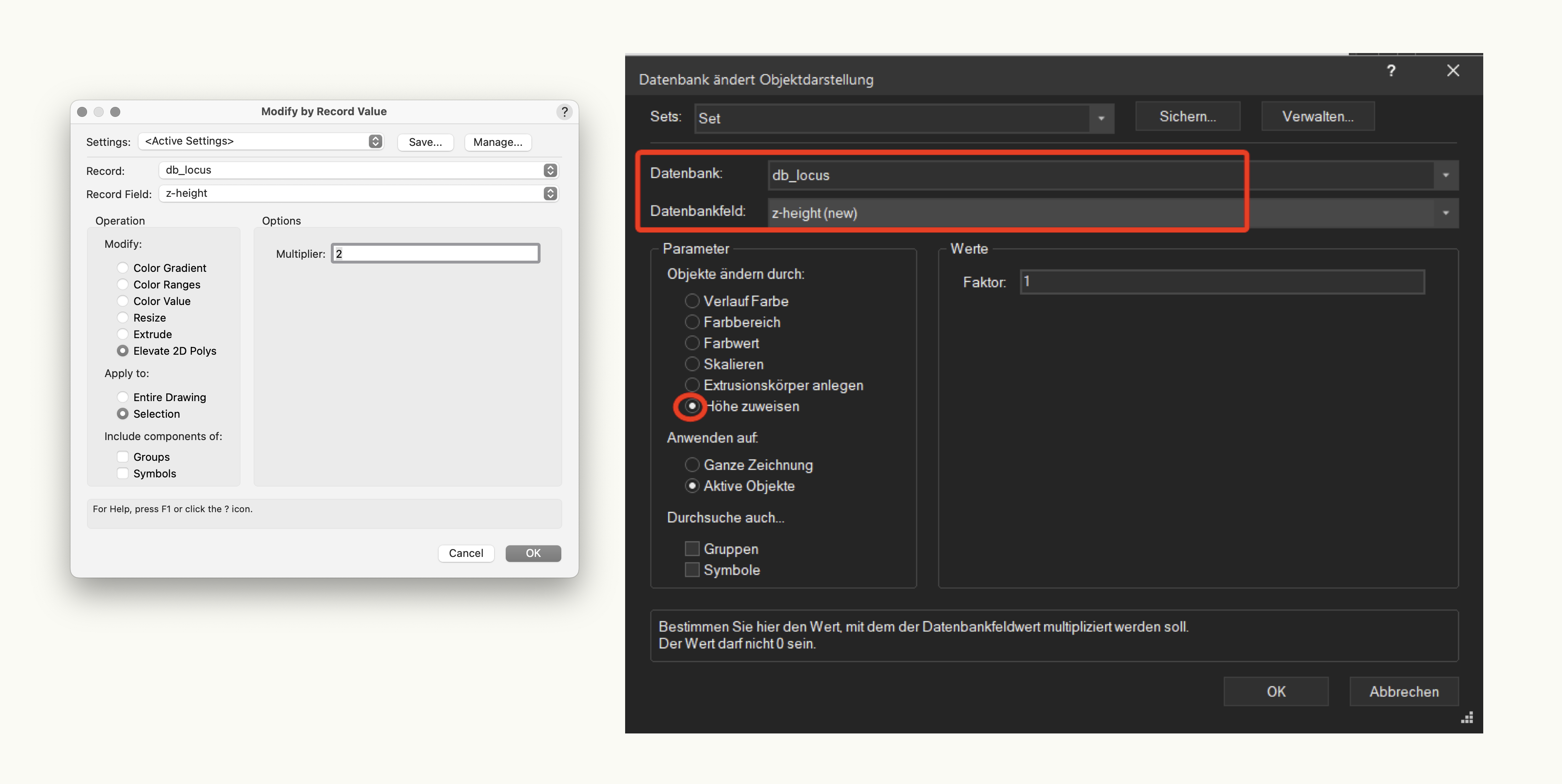Screen dimensions: 1562x784
Task: Click into the Multiplier input field
Action: (x=435, y=254)
